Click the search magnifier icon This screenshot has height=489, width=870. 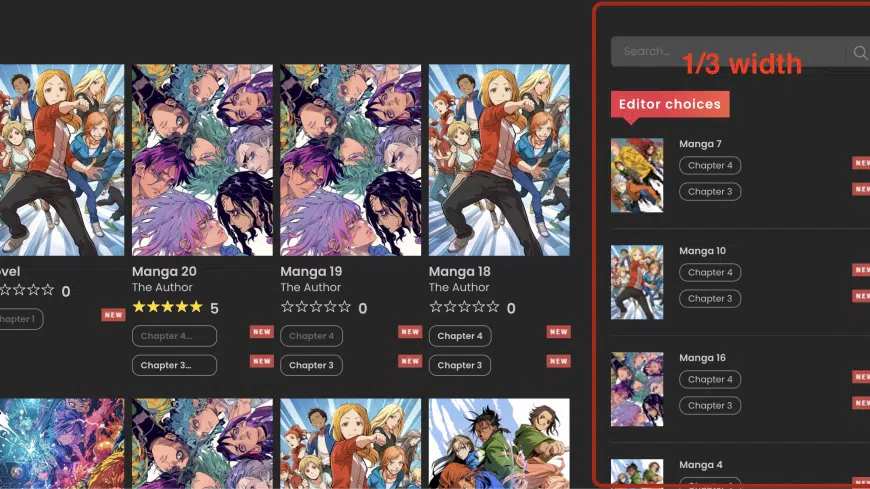[859, 52]
